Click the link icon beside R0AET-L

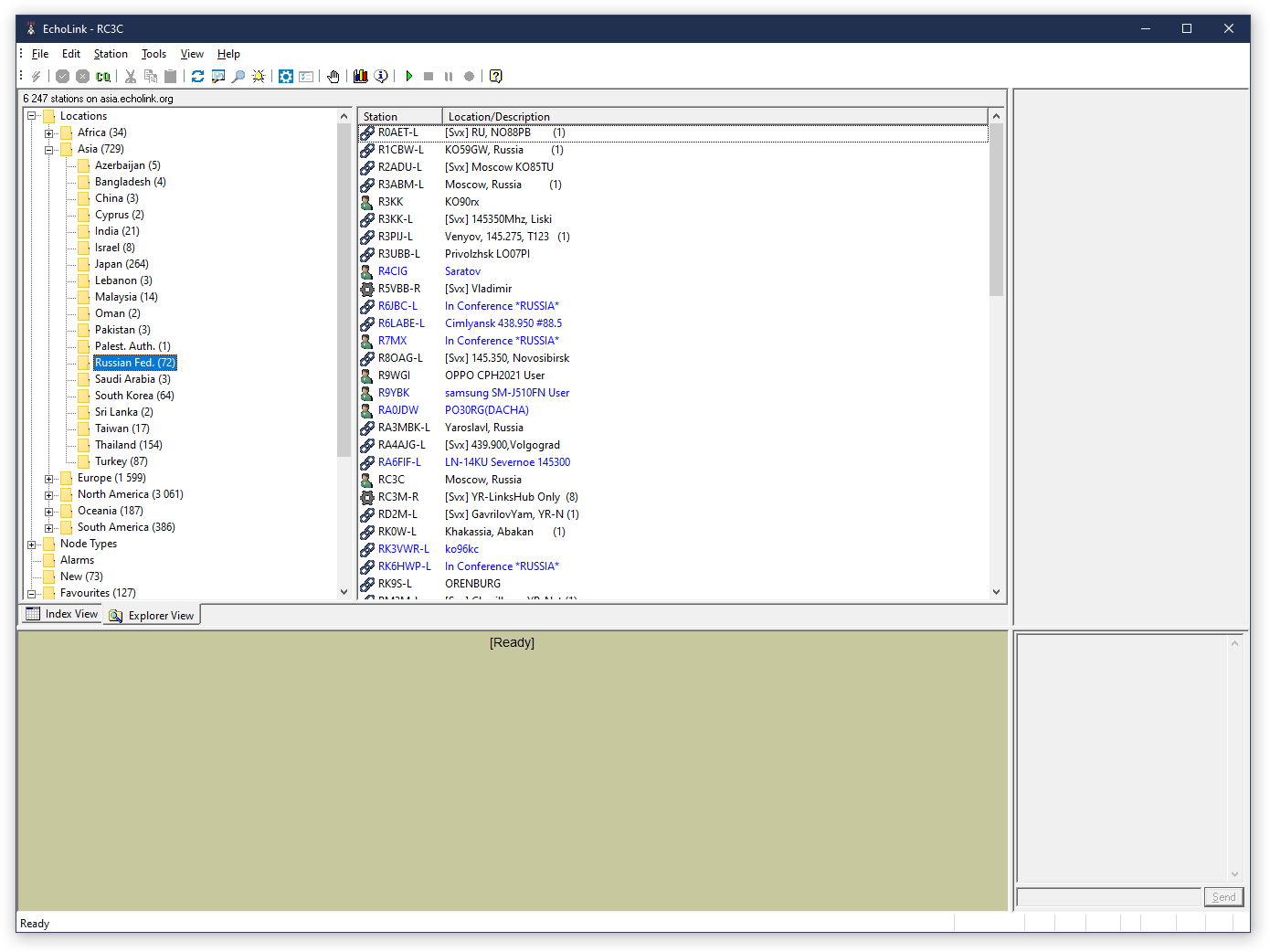click(x=367, y=132)
